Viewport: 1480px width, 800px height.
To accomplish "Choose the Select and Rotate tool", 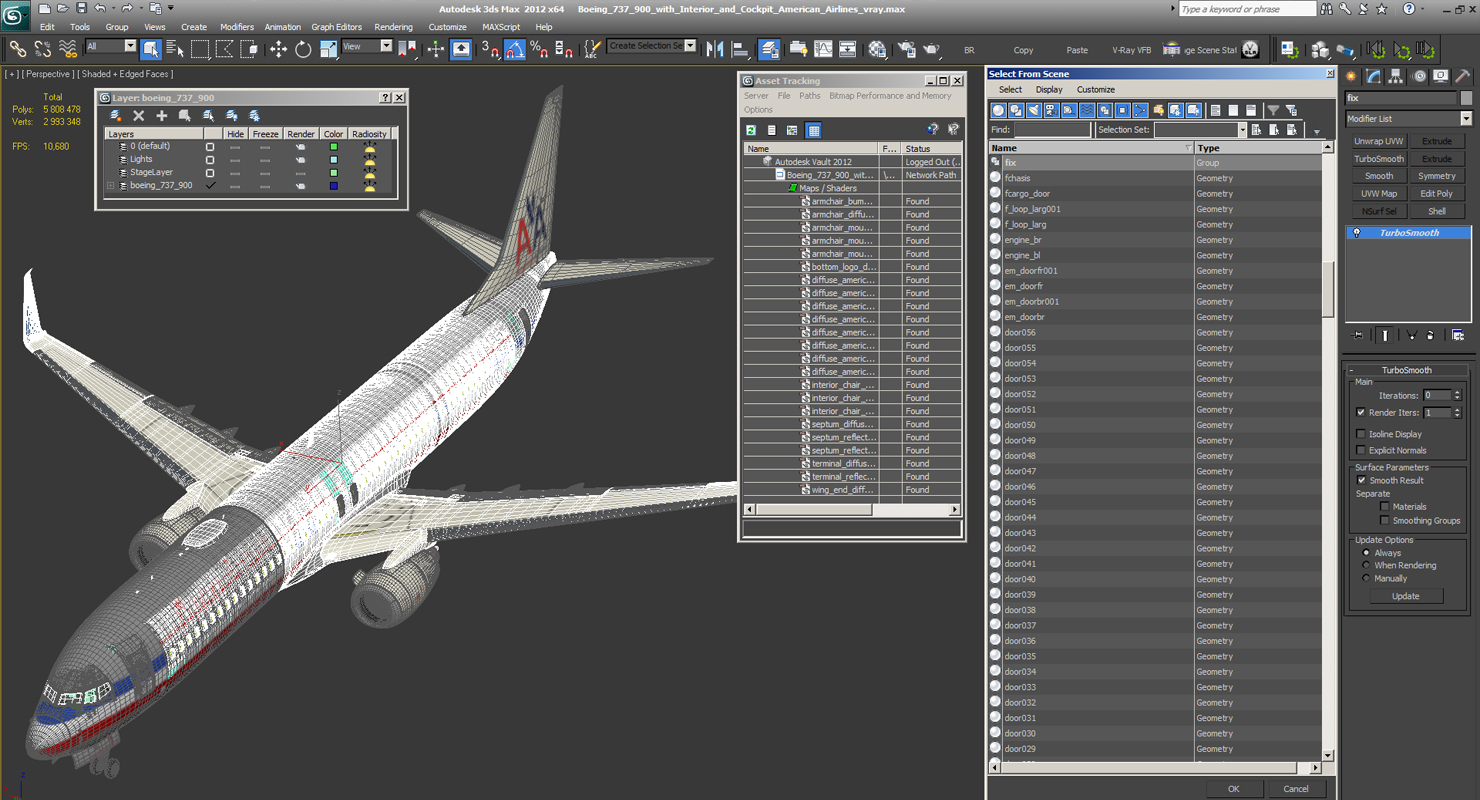I will click(303, 49).
